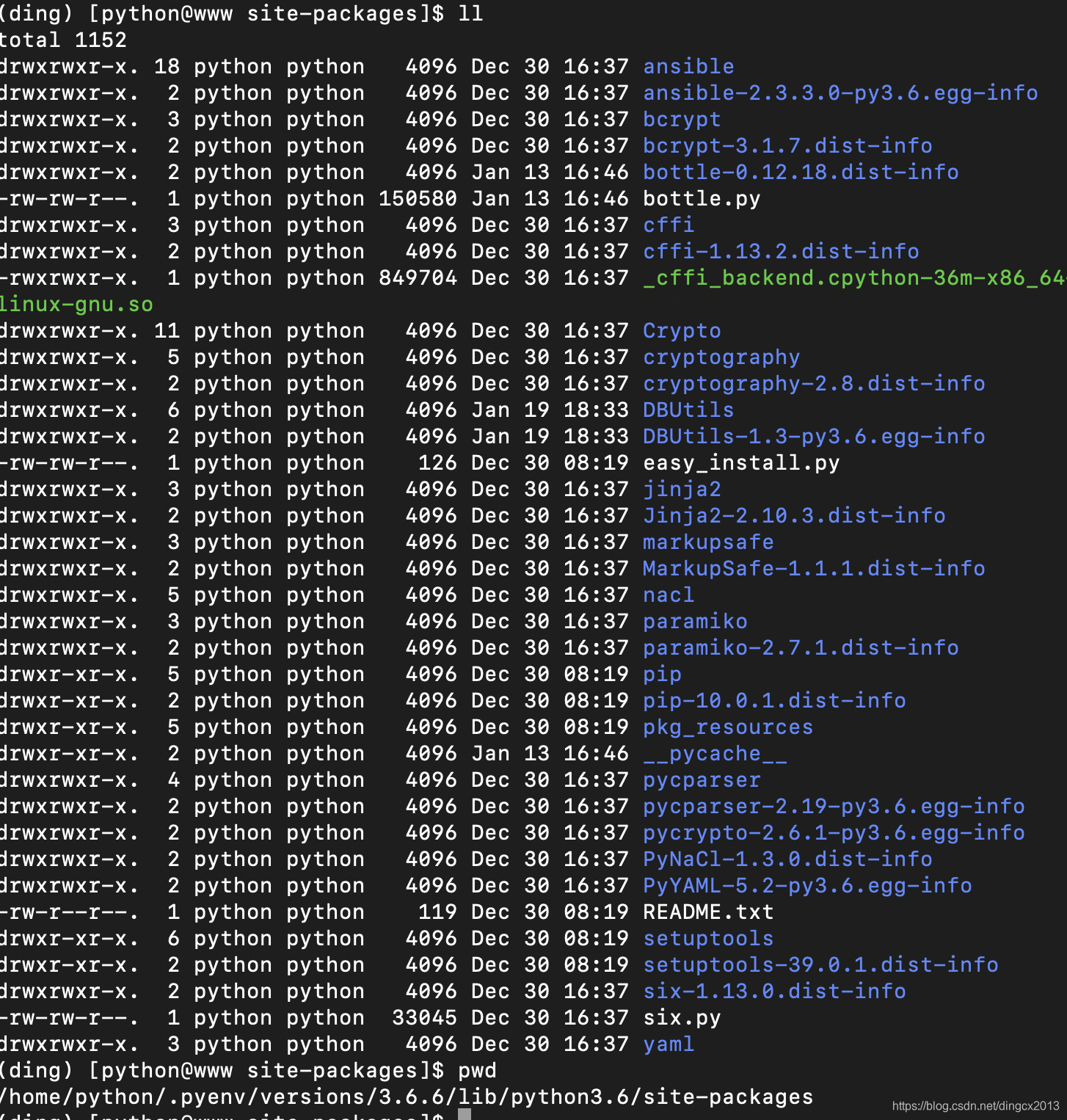Click file size 33045 of six.py
1067x1120 pixels.
(x=424, y=1018)
